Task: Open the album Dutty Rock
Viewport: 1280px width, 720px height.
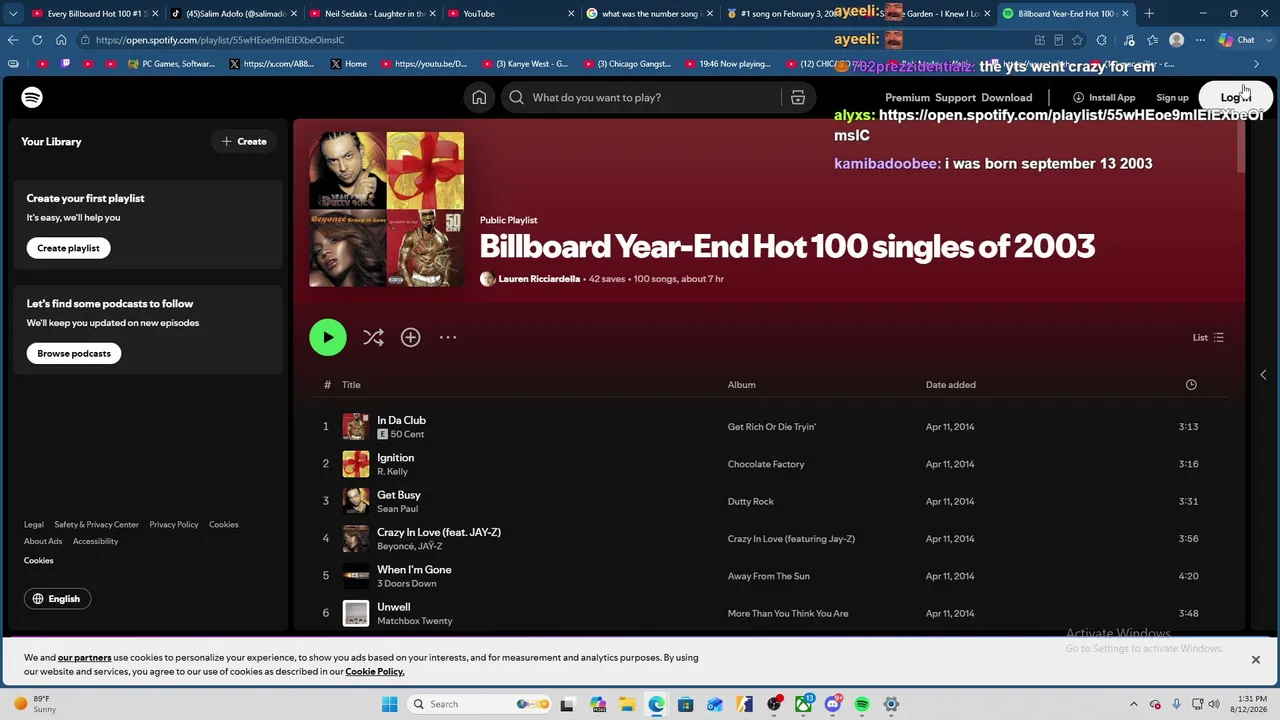Action: [751, 502]
